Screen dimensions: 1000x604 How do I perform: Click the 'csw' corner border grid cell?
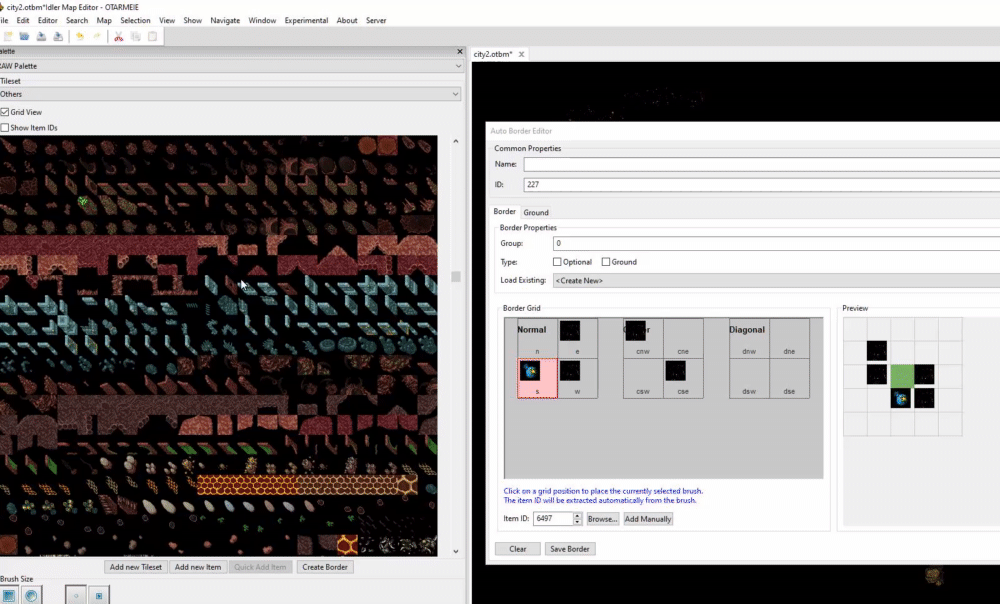click(643, 378)
